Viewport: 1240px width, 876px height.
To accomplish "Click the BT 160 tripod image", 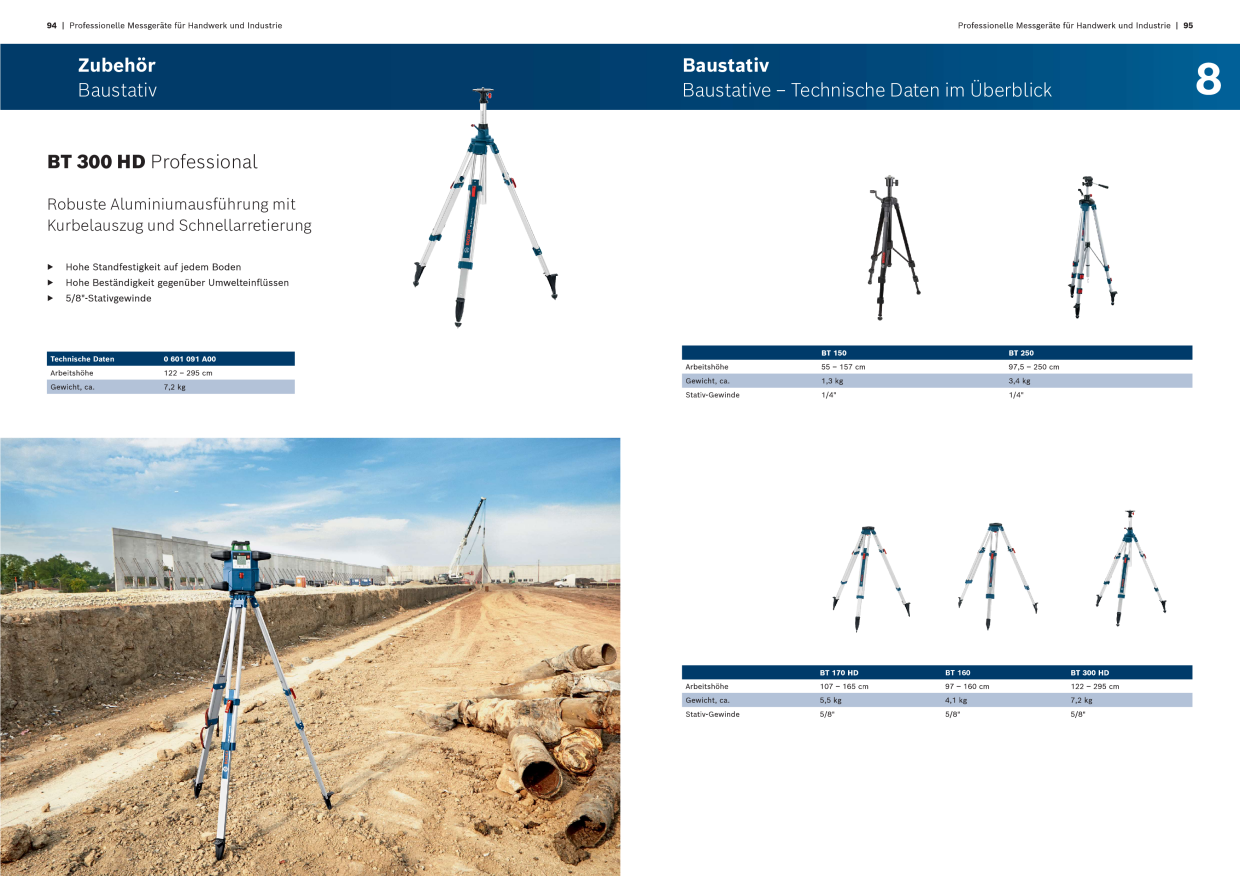I will [997, 576].
